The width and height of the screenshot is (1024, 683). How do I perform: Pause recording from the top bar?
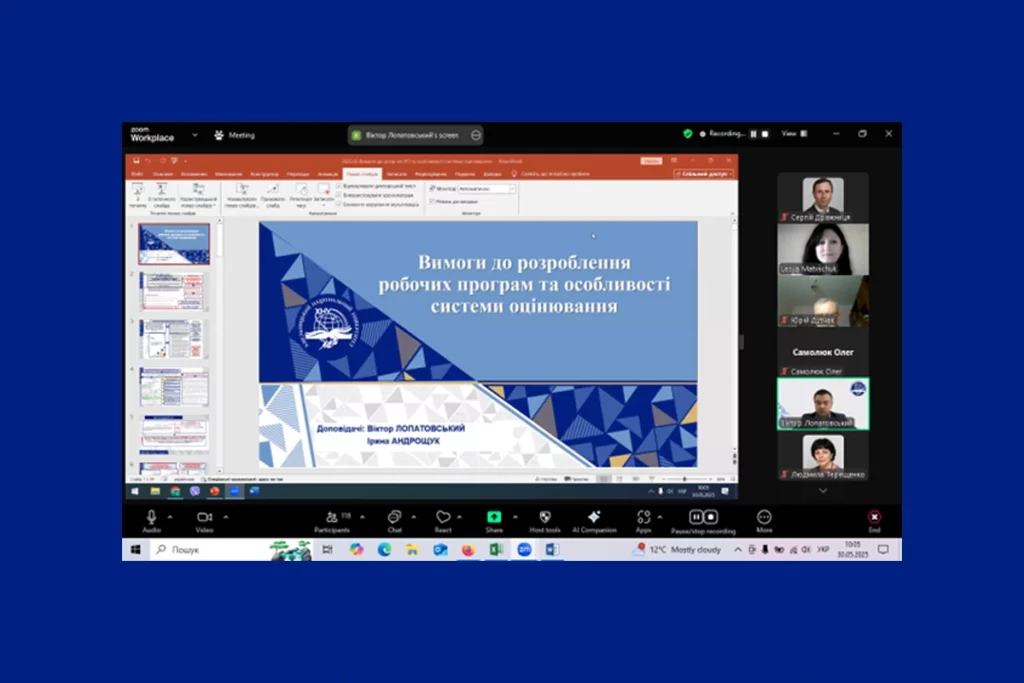click(753, 134)
